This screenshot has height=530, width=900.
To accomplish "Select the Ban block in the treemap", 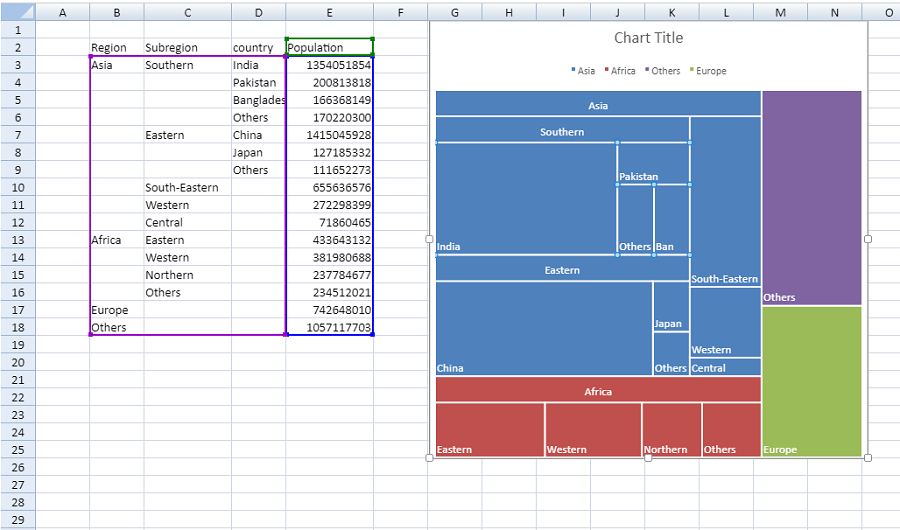I will pyautogui.click(x=672, y=219).
